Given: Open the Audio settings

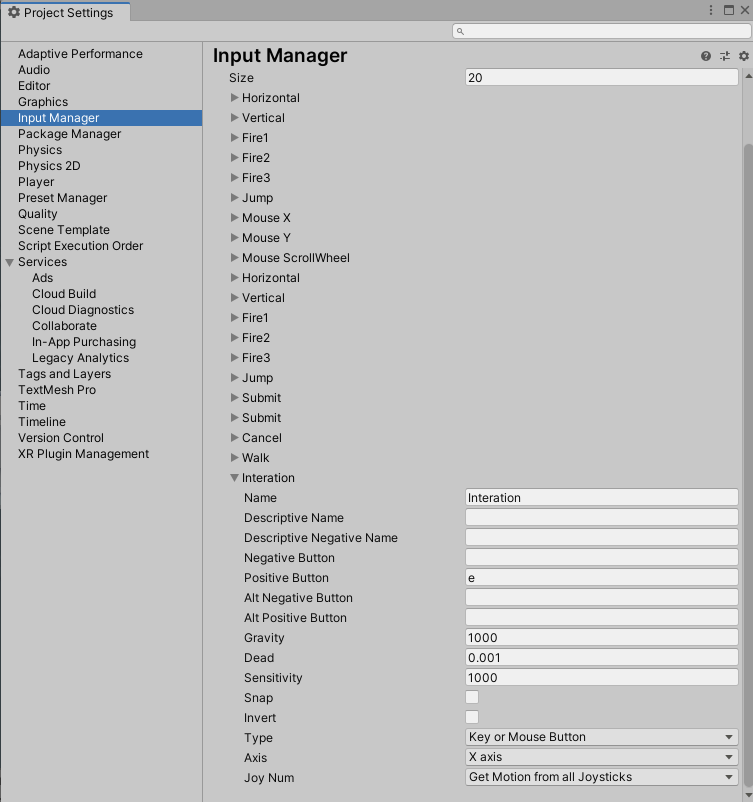Looking at the screenshot, I should (34, 70).
